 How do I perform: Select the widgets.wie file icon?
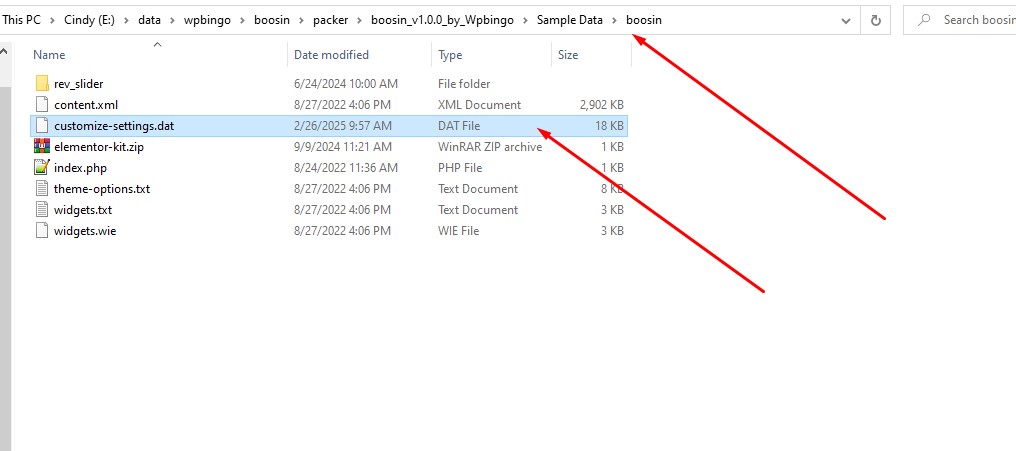pos(42,231)
